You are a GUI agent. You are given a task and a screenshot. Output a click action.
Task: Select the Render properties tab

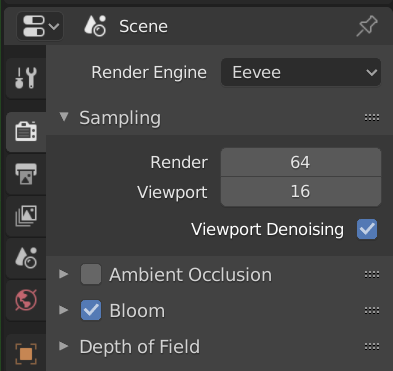(26, 132)
